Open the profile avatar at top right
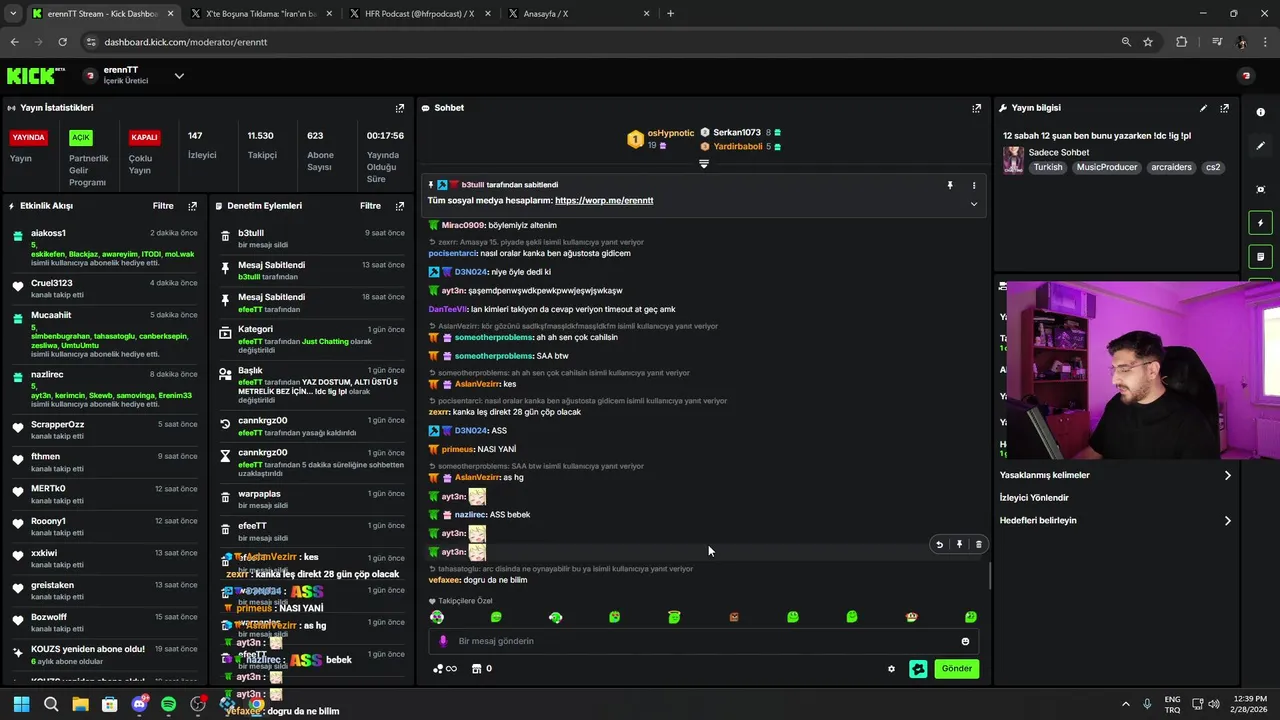 [1246, 76]
